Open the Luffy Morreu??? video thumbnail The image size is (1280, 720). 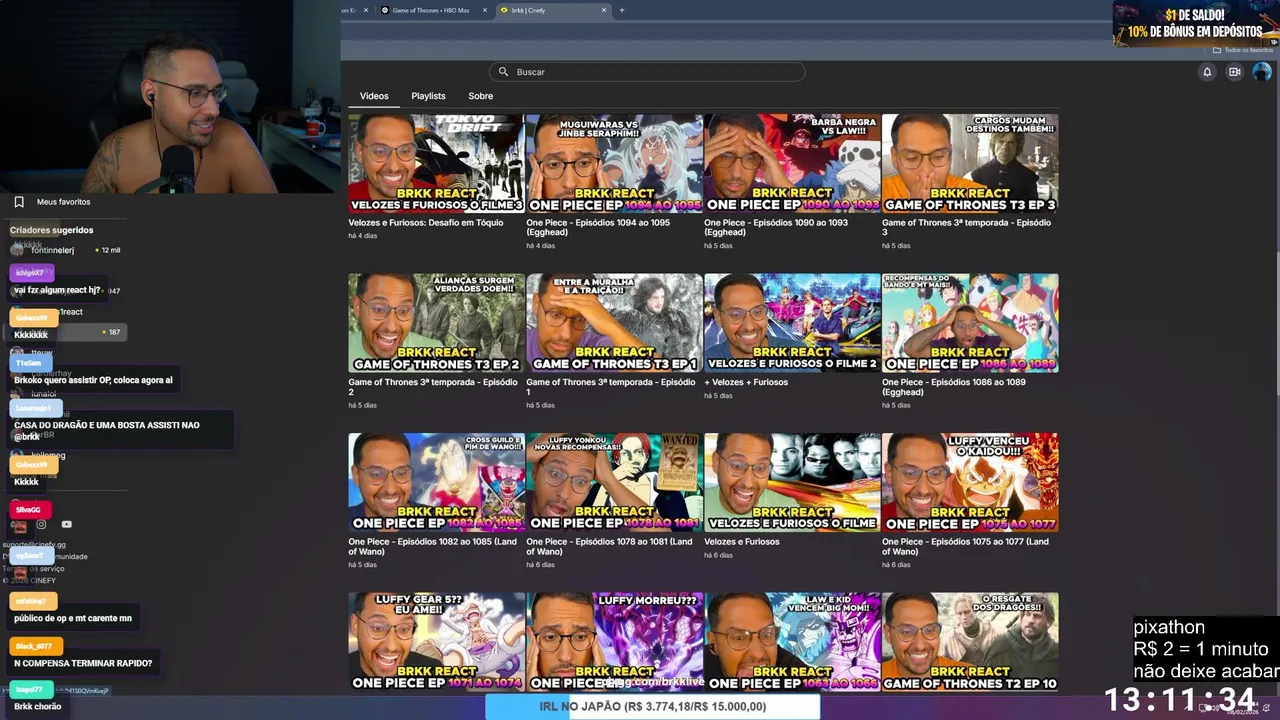614,642
